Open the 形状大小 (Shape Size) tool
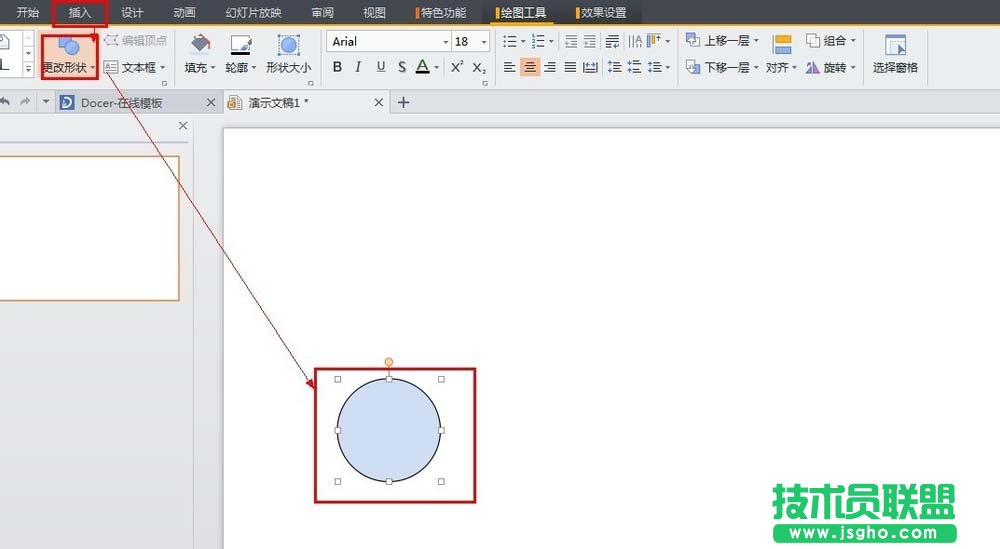This screenshot has width=1000, height=549. point(288,46)
